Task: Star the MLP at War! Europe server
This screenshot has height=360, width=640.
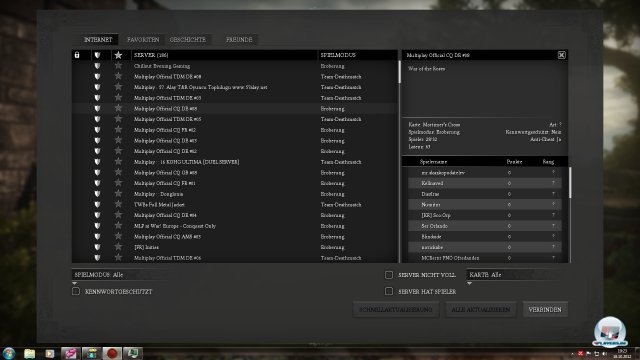Action: click(x=118, y=226)
